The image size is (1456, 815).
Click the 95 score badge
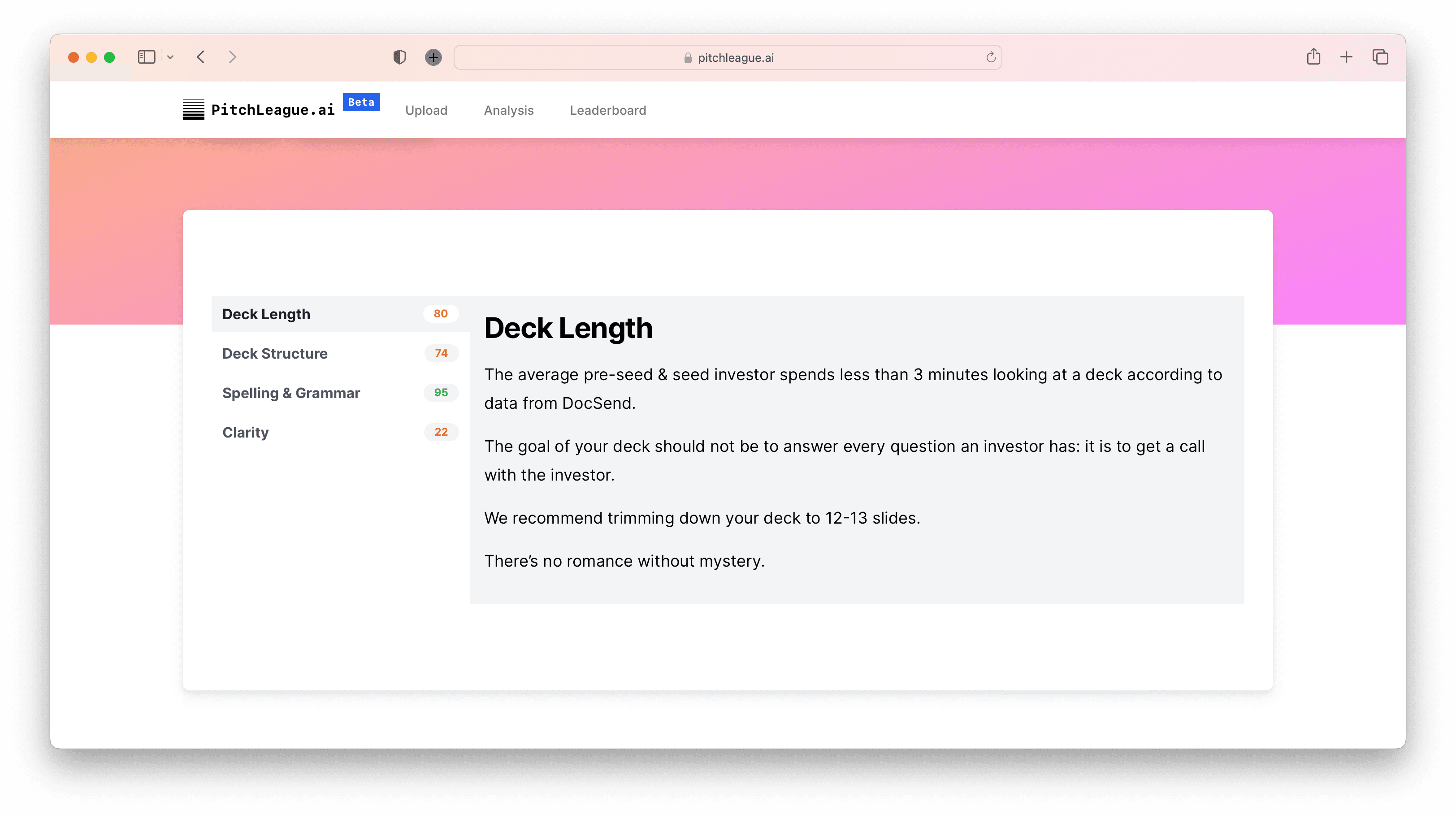[x=441, y=393]
